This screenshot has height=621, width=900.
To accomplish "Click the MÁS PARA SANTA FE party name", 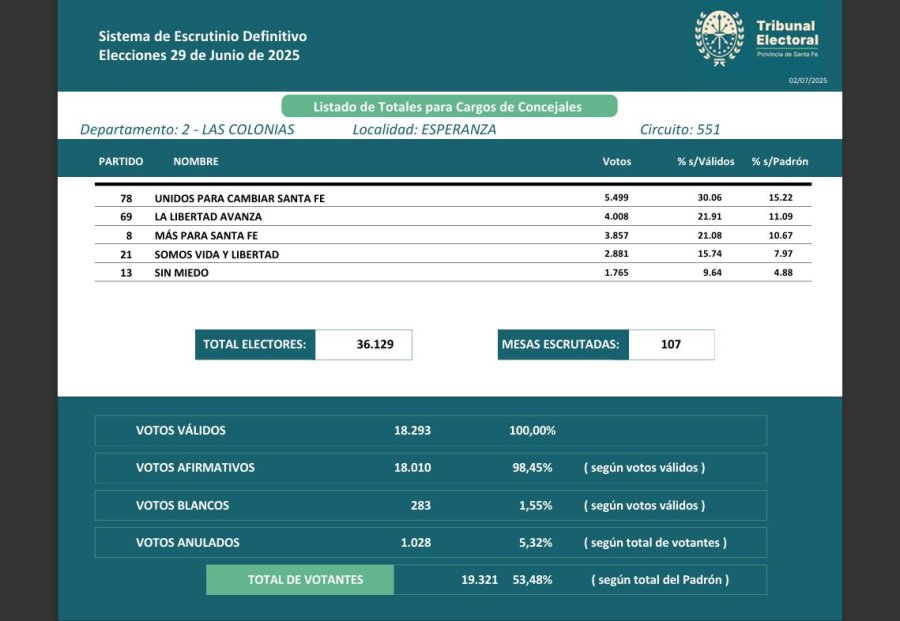I will click(x=205, y=235).
